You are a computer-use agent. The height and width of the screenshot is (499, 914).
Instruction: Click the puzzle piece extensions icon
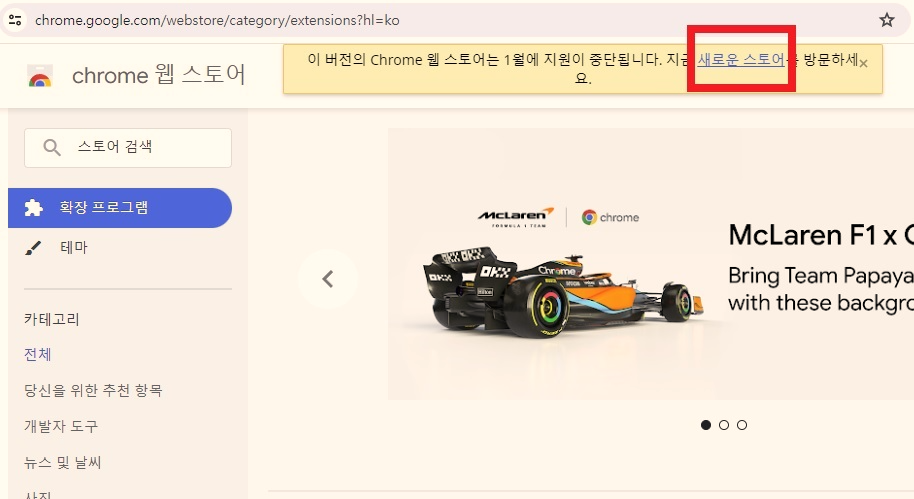pos(33,208)
